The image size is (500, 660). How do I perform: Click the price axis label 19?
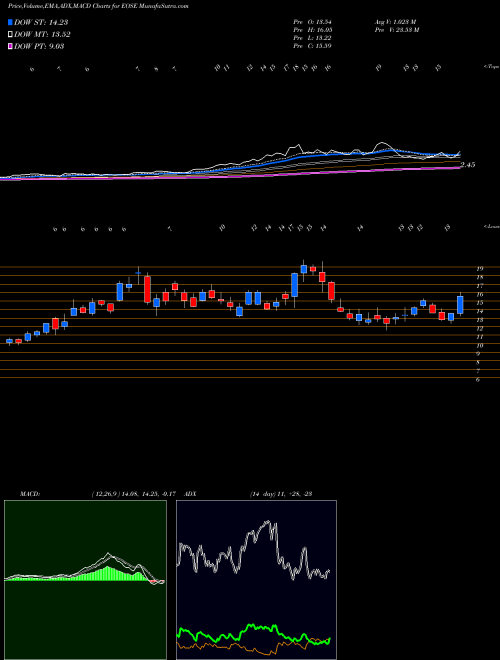point(479,269)
